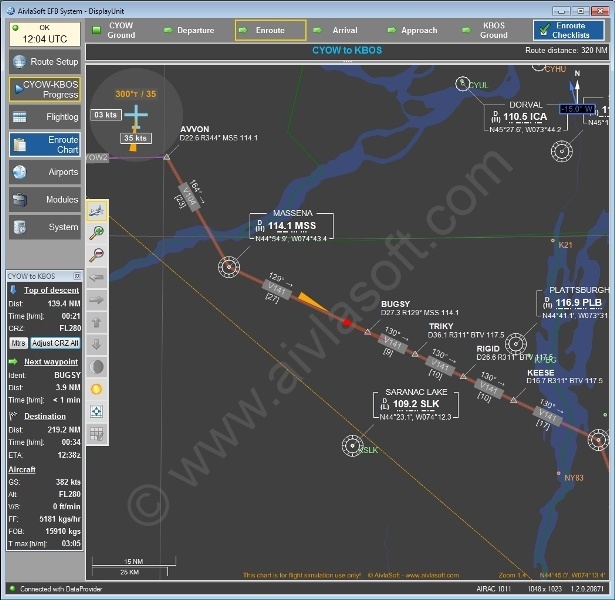This screenshot has height=600, width=615.
Task: Open the Modules menu
Action: pos(45,199)
